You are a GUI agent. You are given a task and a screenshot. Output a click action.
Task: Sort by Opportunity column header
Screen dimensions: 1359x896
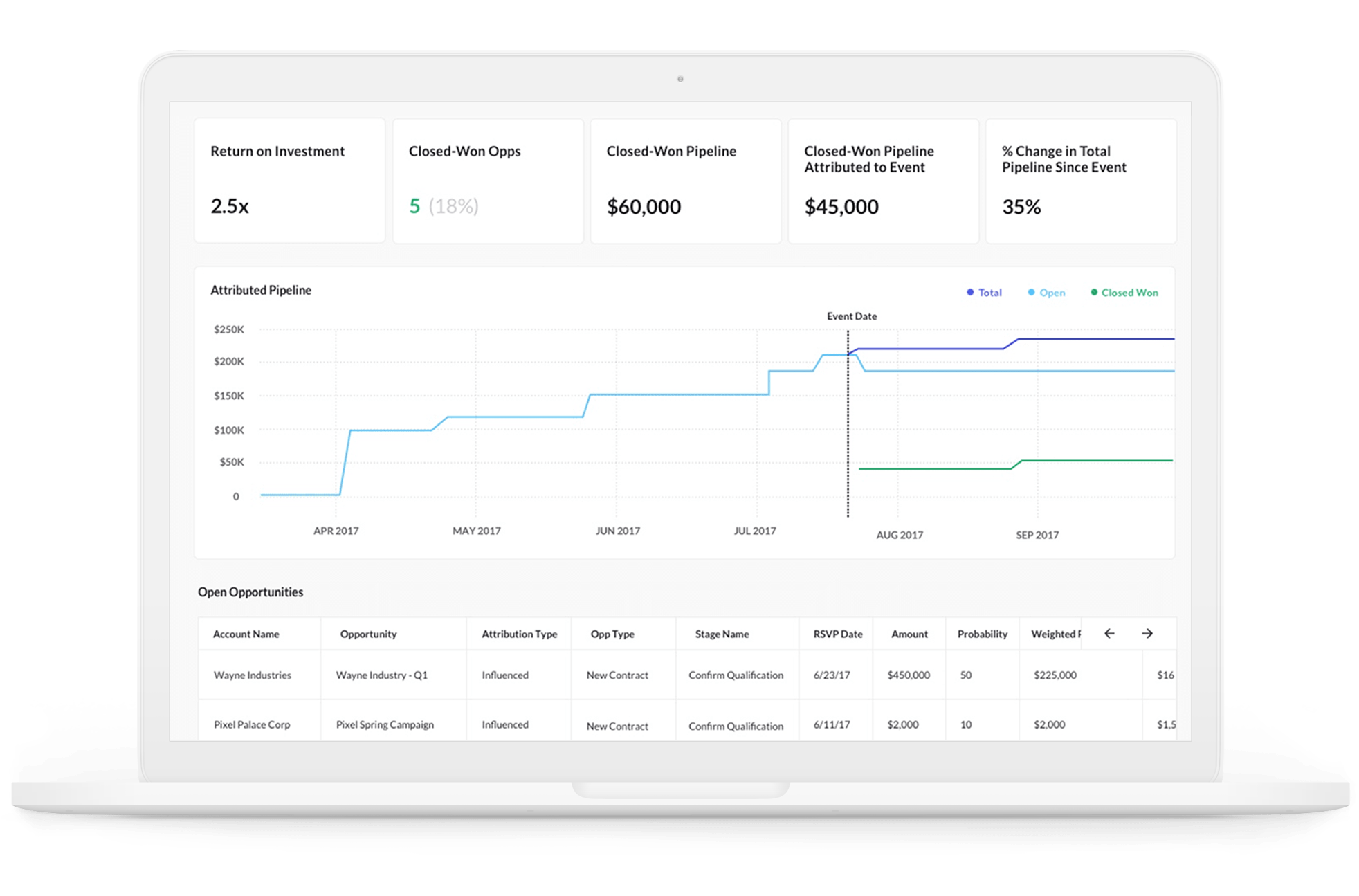tap(368, 634)
